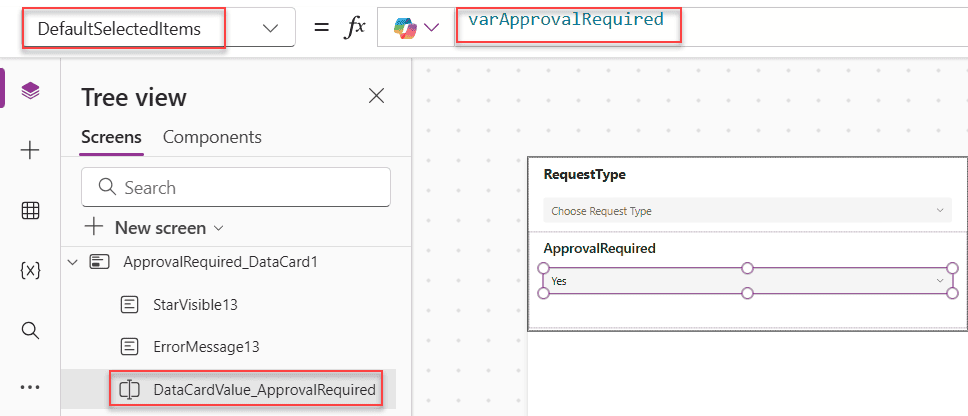The height and width of the screenshot is (416, 968).
Task: Open the Data table icon in sidebar
Action: click(x=30, y=211)
